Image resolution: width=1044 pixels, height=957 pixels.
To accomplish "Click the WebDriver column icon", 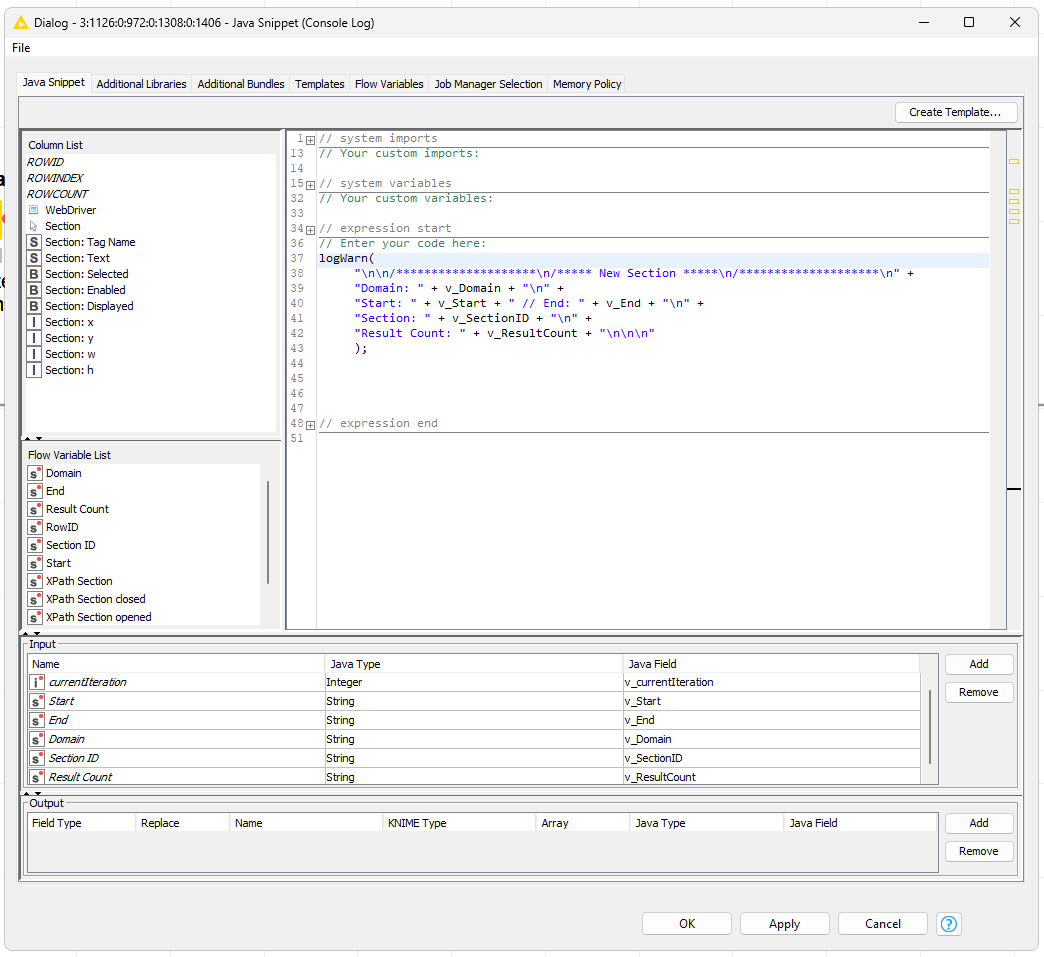I will 34,210.
